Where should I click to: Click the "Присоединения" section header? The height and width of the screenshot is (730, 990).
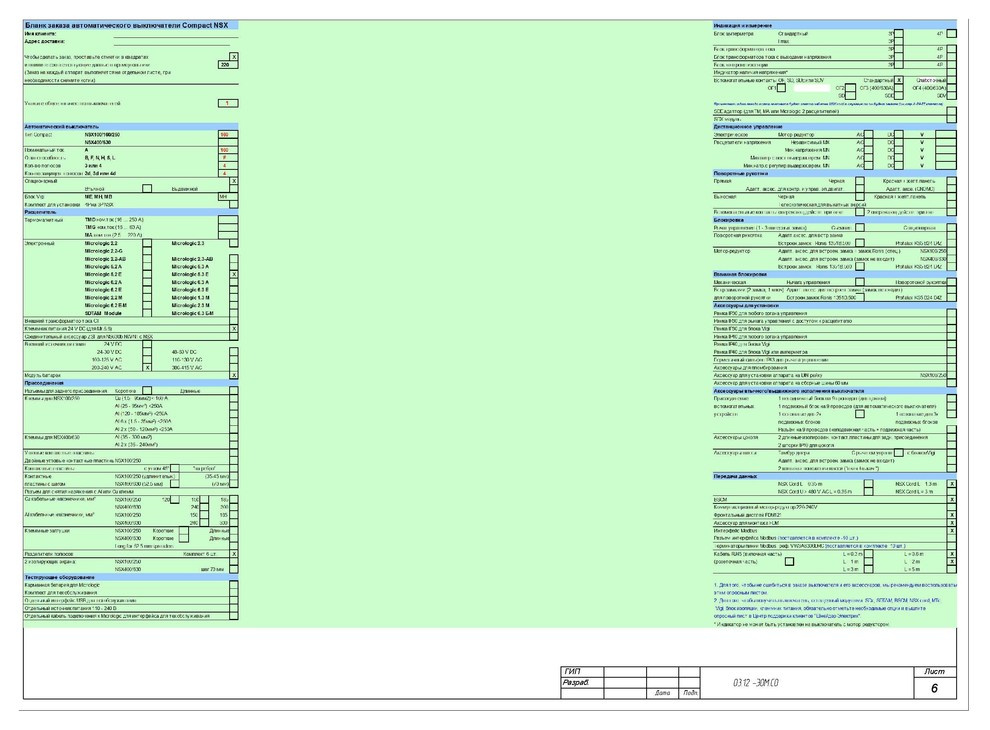(x=131, y=383)
